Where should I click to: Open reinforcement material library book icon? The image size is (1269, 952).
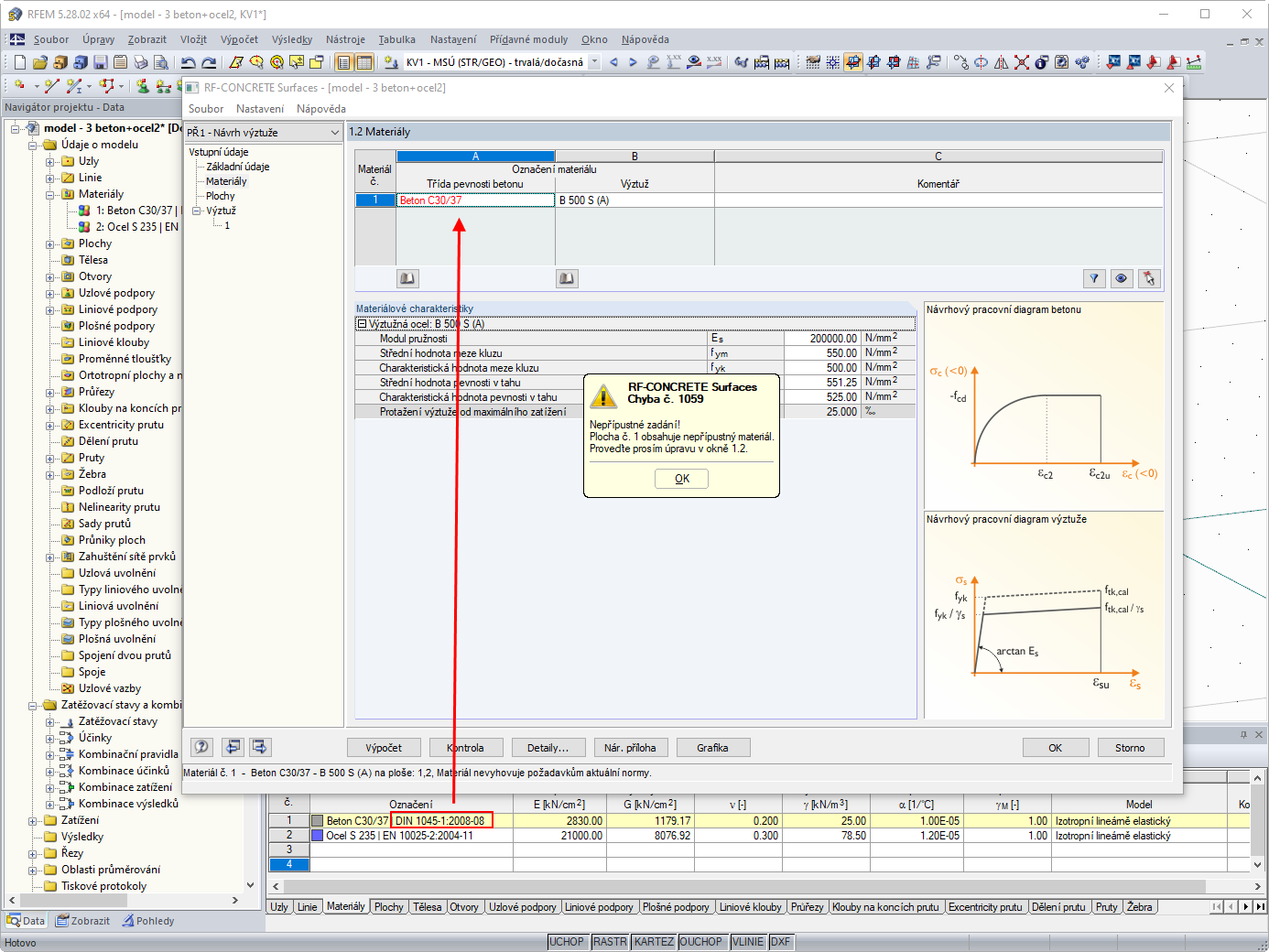[568, 278]
